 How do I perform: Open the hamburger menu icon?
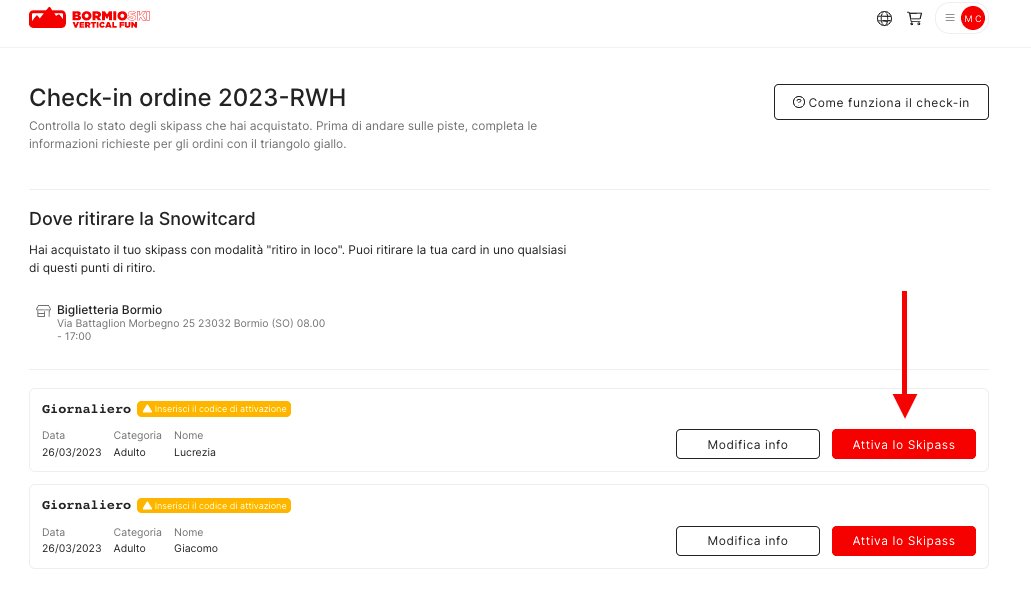949,18
